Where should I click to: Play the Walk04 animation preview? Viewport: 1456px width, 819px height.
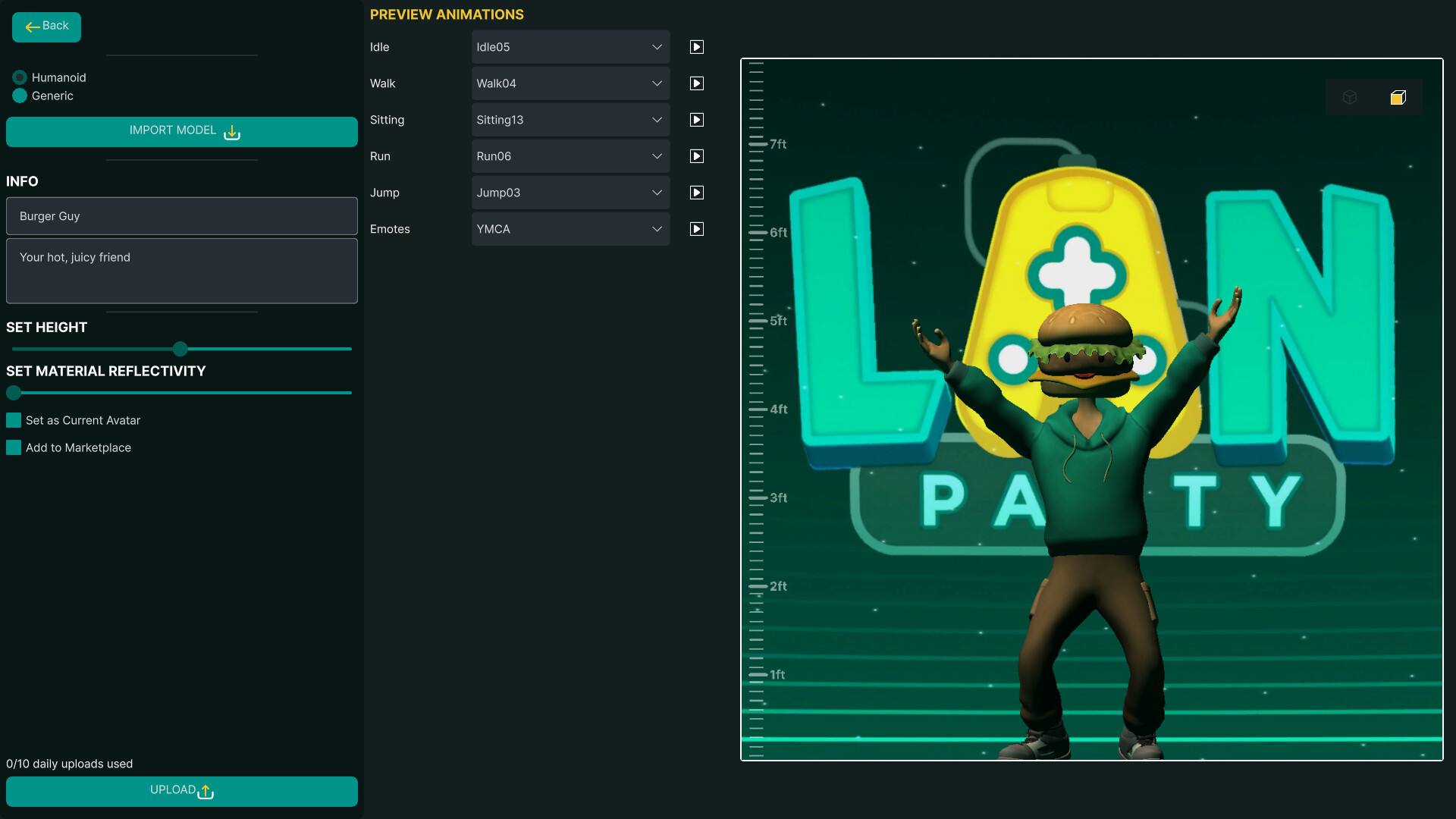click(696, 83)
